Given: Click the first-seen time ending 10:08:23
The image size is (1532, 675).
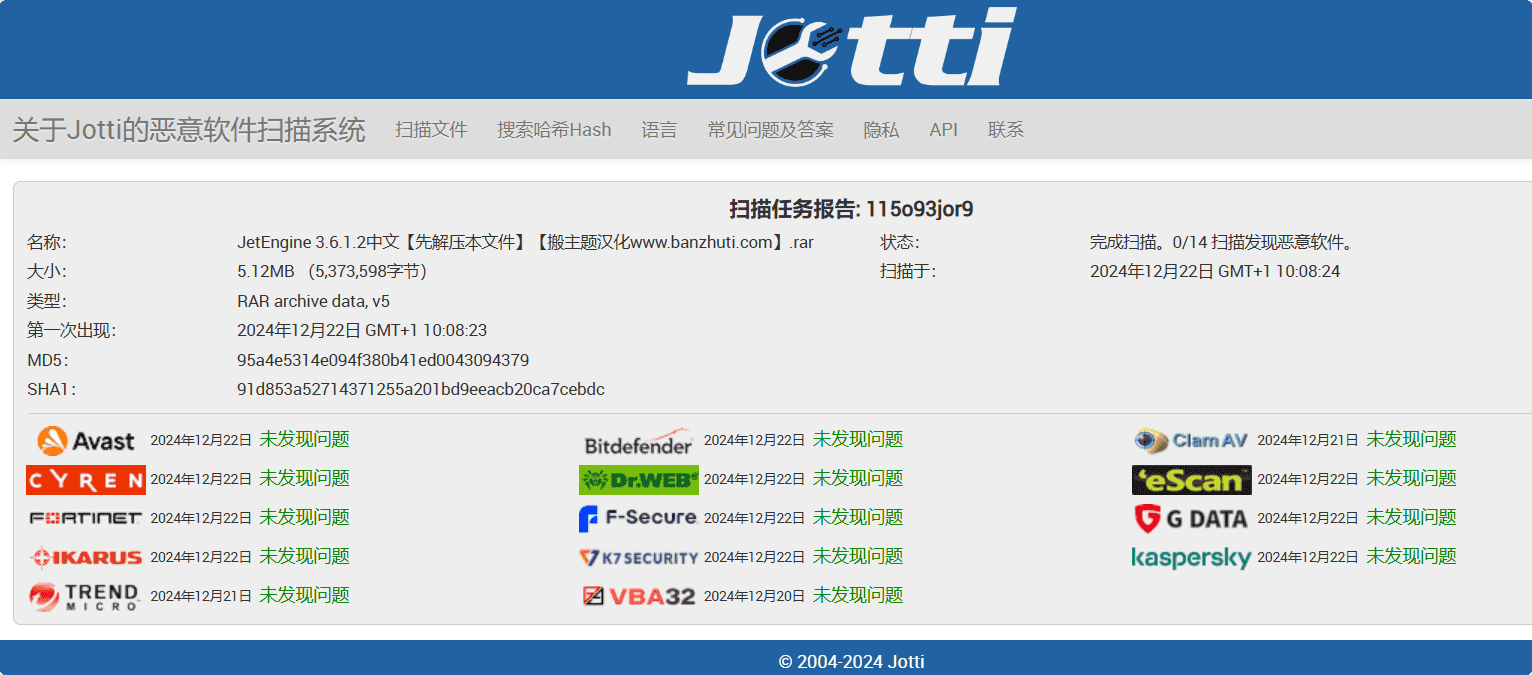Looking at the screenshot, I should pyautogui.click(x=362, y=331).
